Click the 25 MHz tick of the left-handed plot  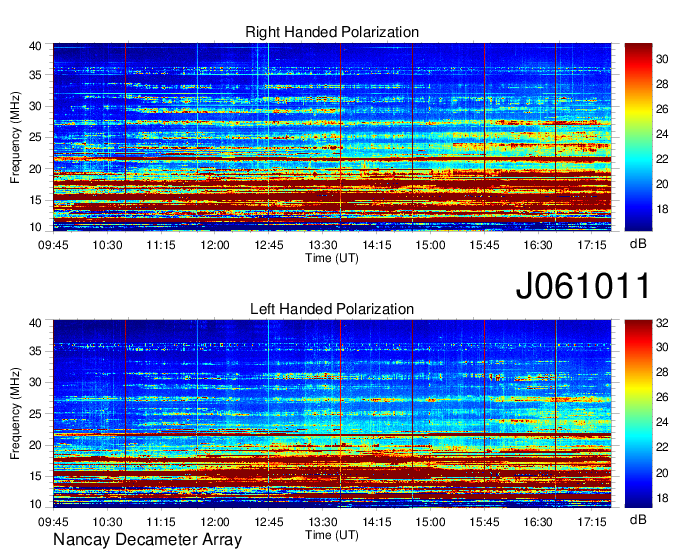35,414
